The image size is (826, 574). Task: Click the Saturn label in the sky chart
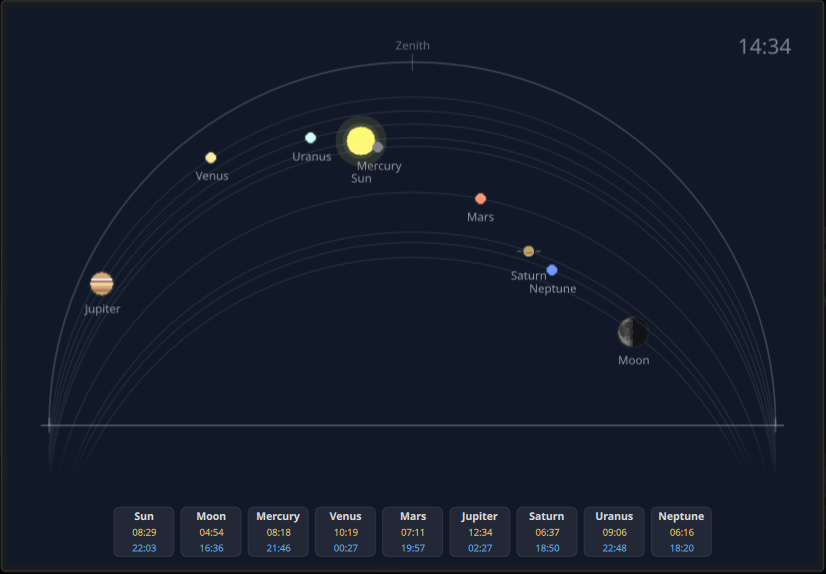528,275
